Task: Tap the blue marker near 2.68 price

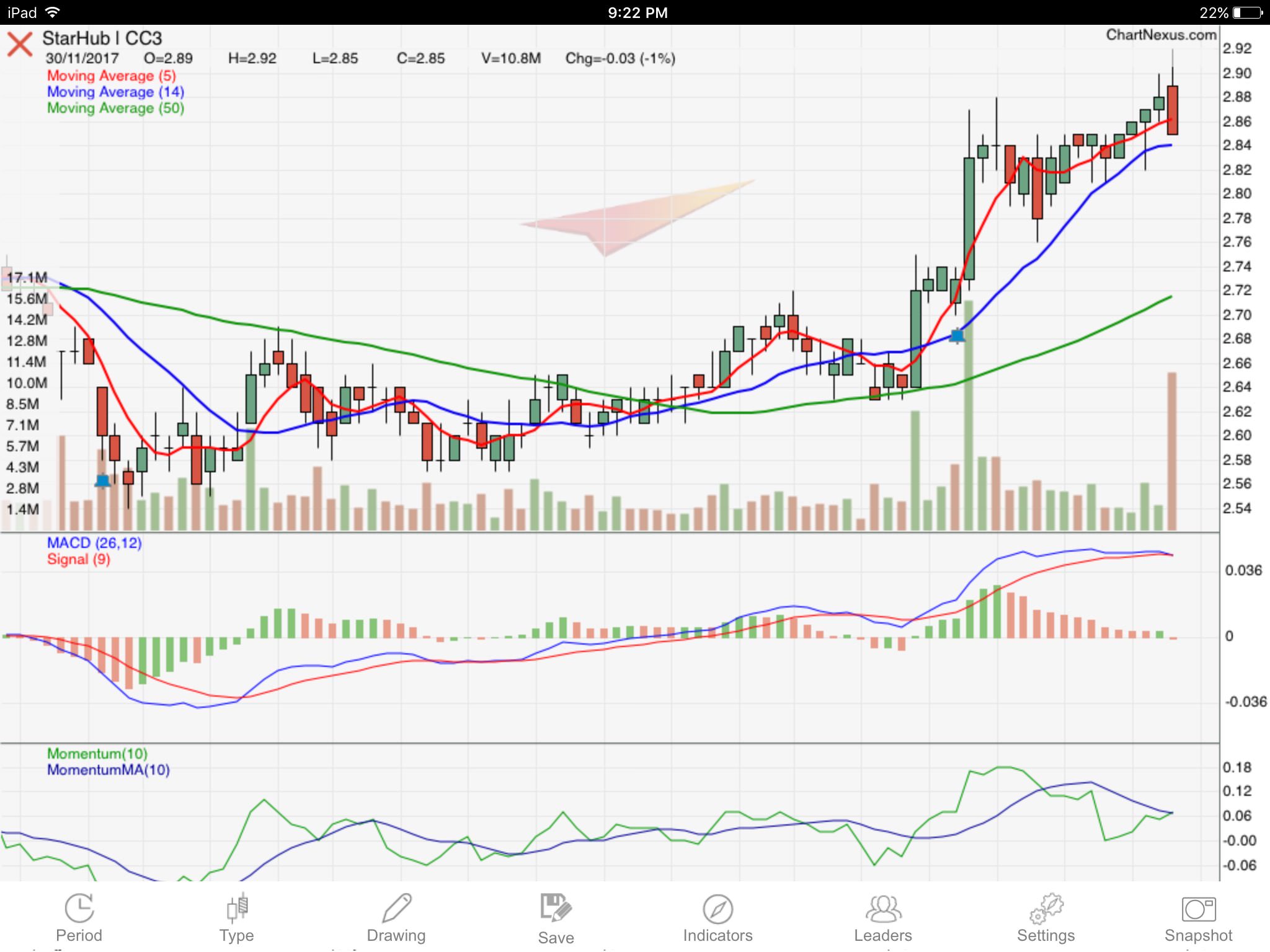Action: point(957,336)
